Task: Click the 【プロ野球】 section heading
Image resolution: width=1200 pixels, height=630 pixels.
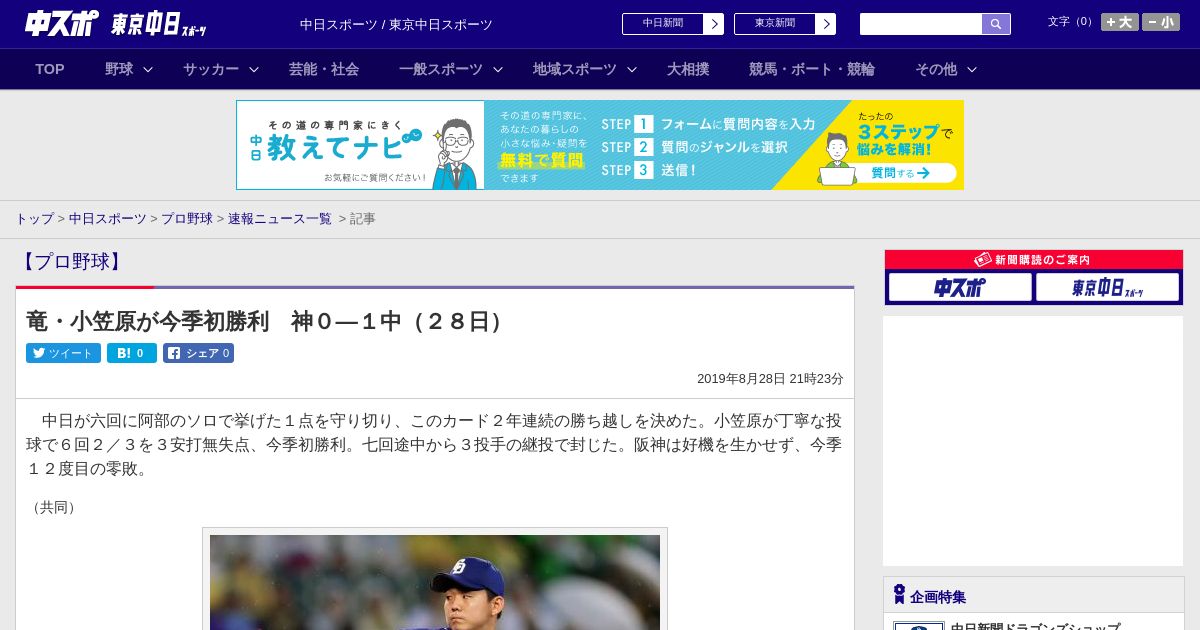Action: [x=71, y=262]
